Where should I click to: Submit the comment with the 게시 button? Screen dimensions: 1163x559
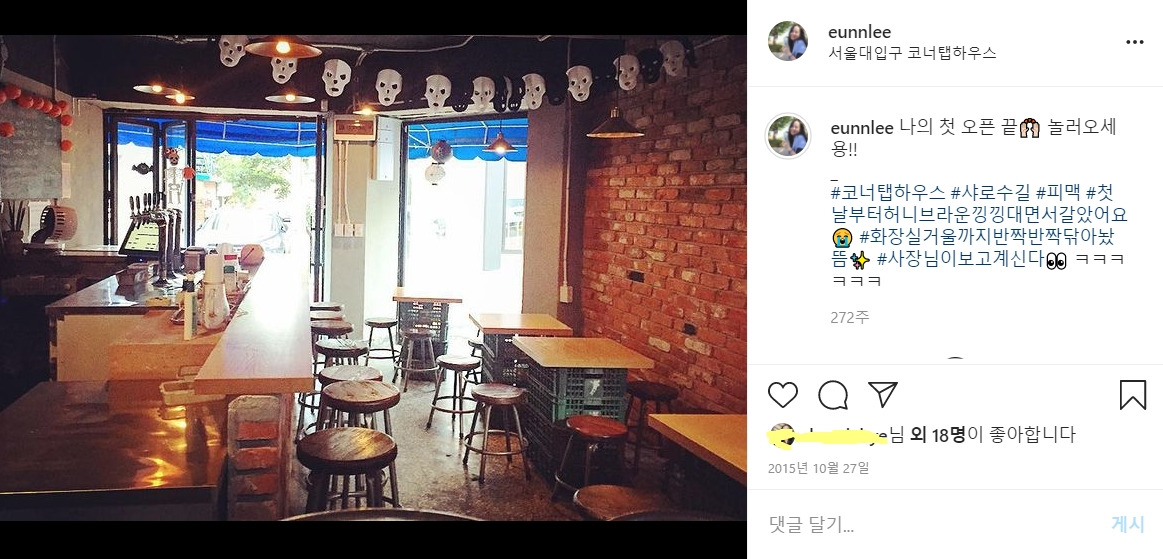(x=1128, y=525)
